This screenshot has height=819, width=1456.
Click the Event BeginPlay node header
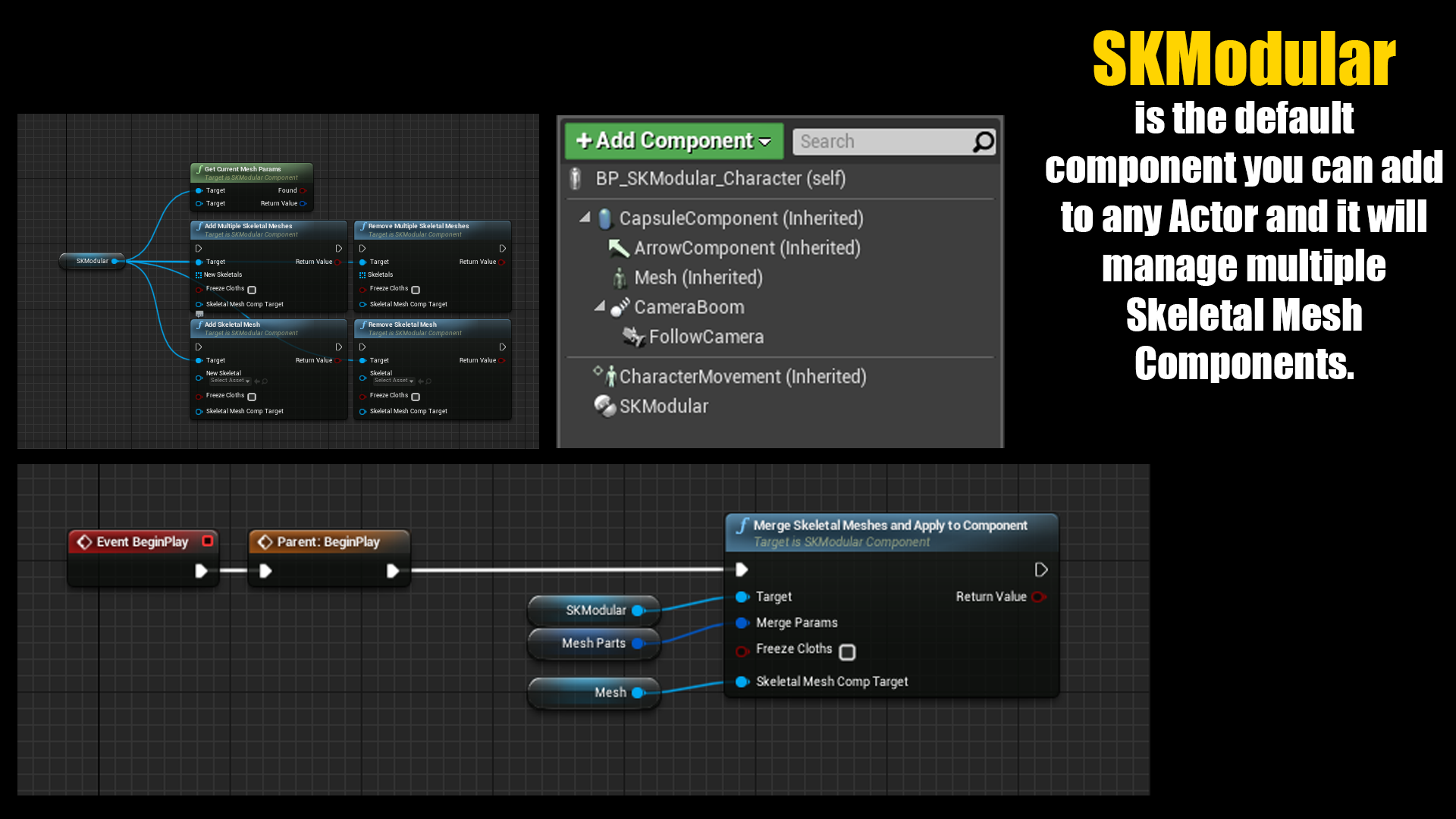click(x=141, y=541)
